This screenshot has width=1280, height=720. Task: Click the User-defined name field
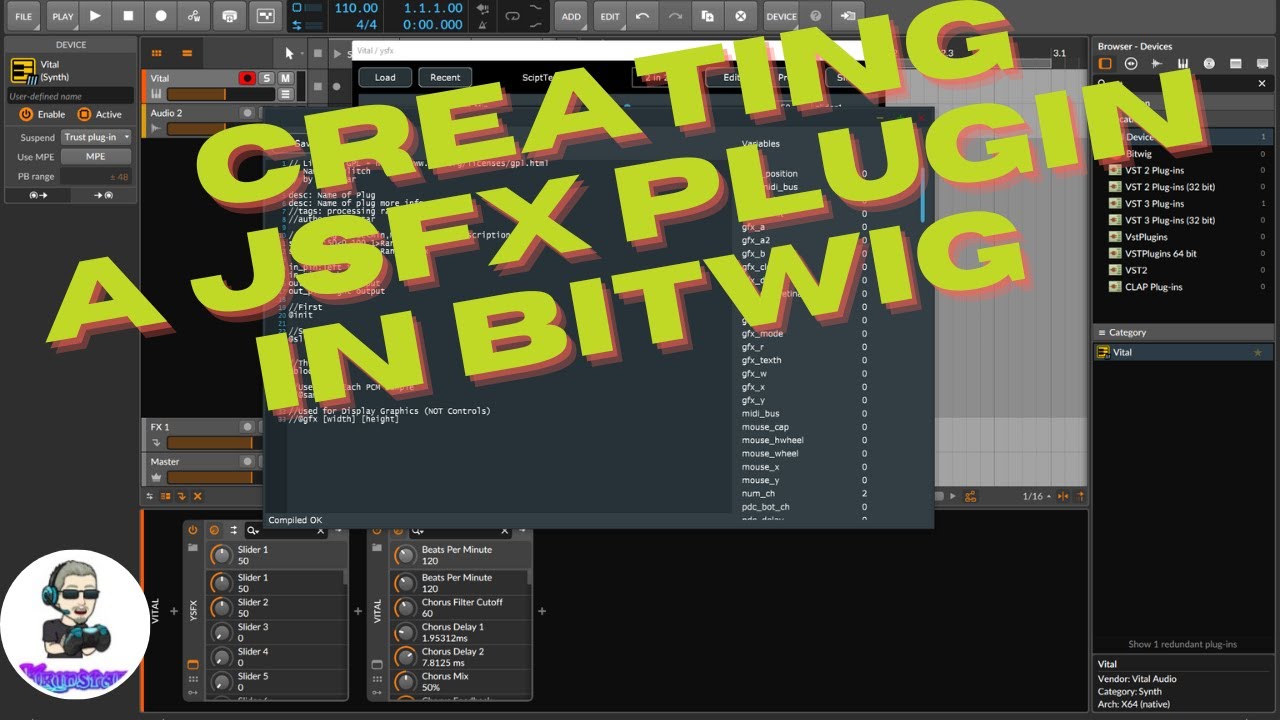(70, 96)
